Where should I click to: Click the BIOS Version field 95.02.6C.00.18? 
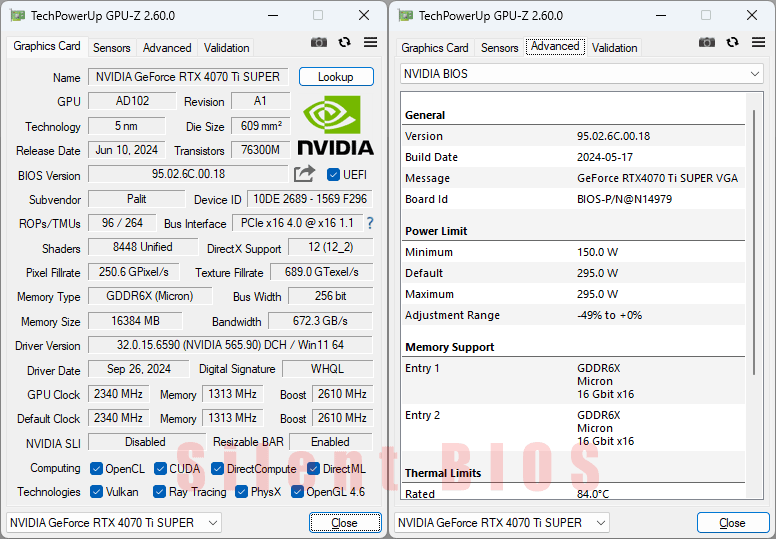pos(189,174)
